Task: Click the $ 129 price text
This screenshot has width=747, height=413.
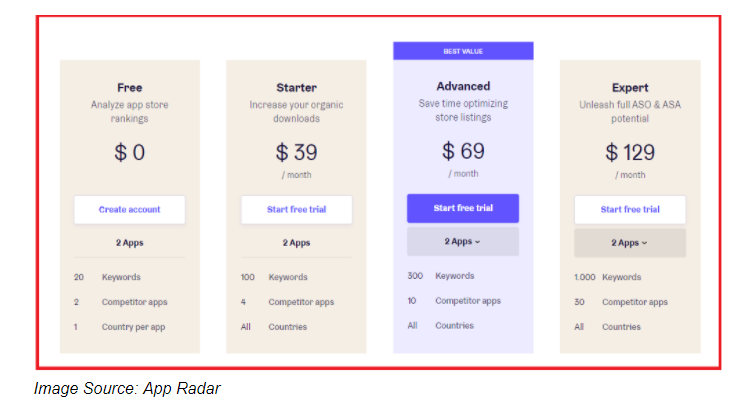Action: (630, 153)
